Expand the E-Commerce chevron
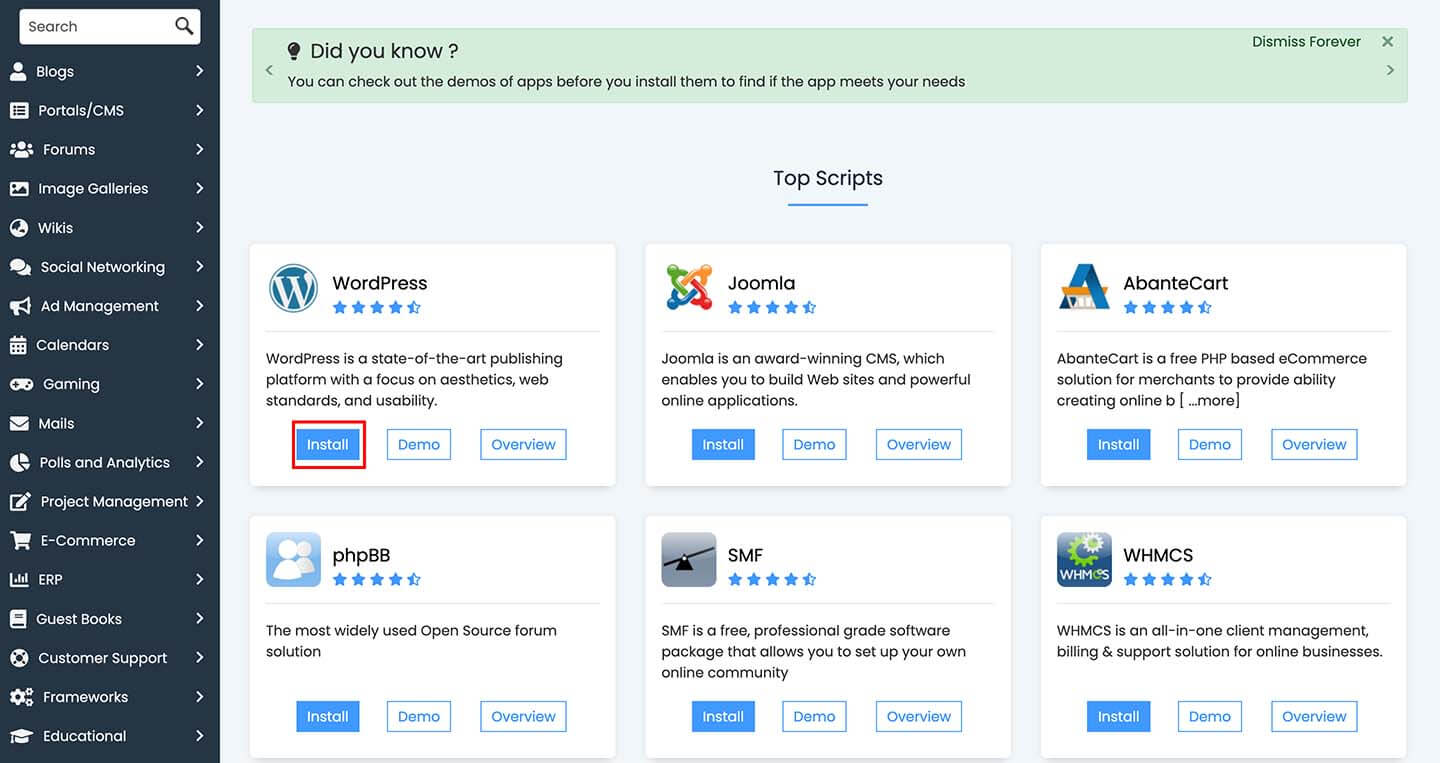This screenshot has width=1440, height=763. click(x=200, y=540)
